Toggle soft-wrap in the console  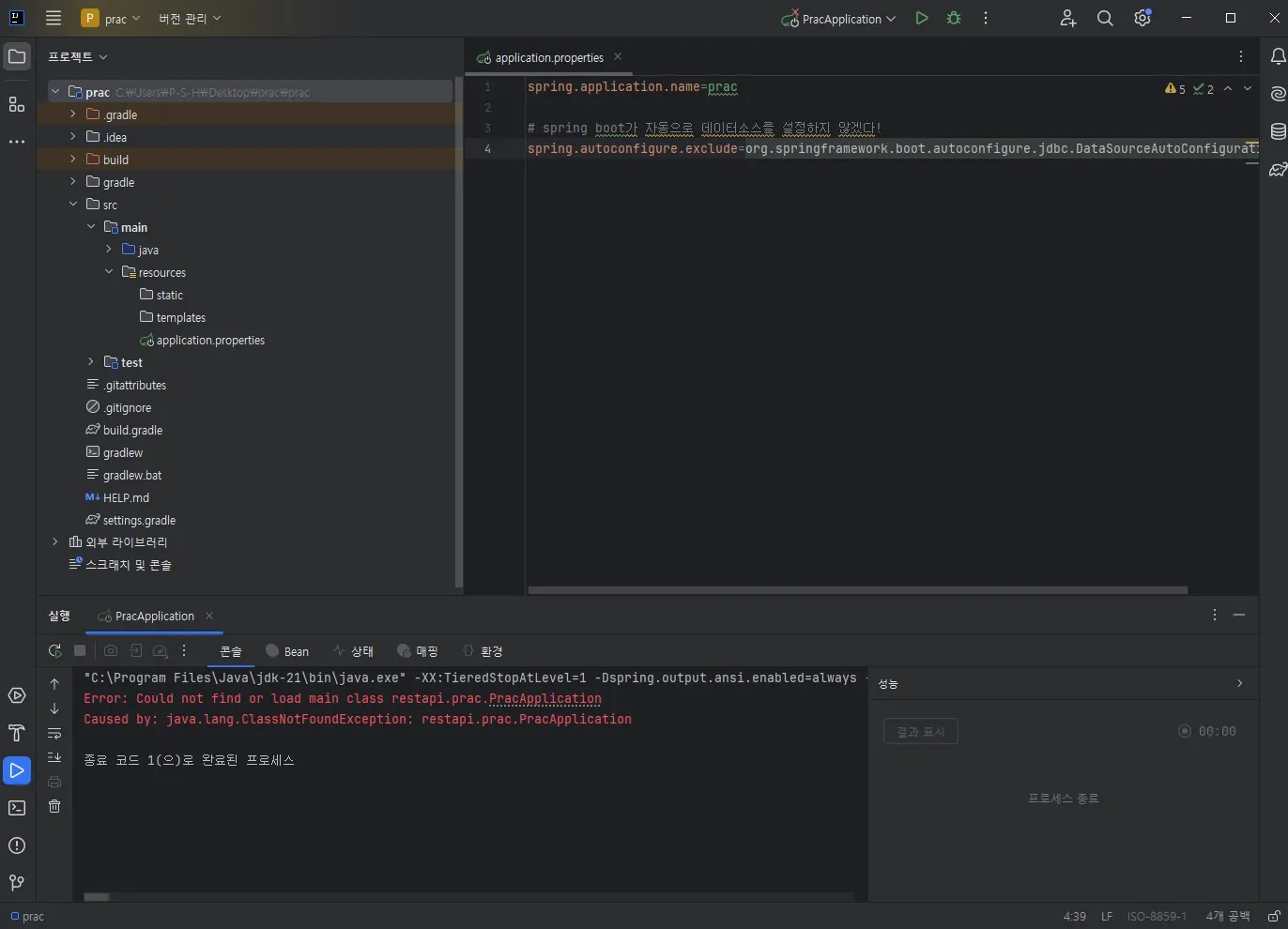[54, 733]
